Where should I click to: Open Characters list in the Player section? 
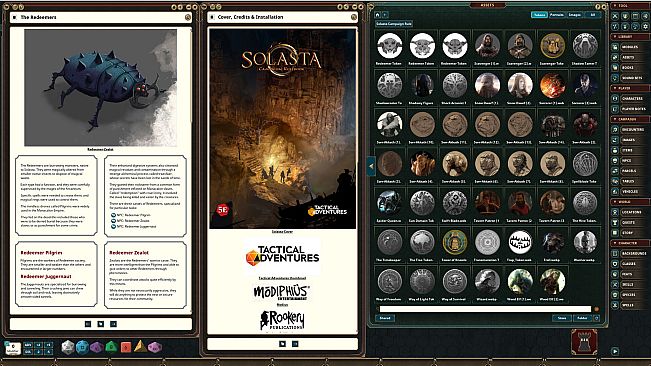(629, 98)
